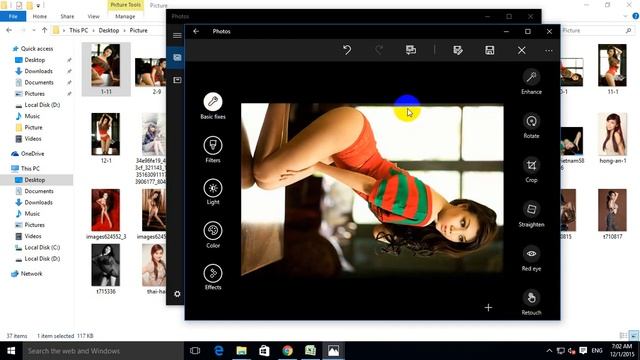Image resolution: width=640 pixels, height=360 pixels.
Task: Click the taskbar search box
Action: tap(103, 351)
